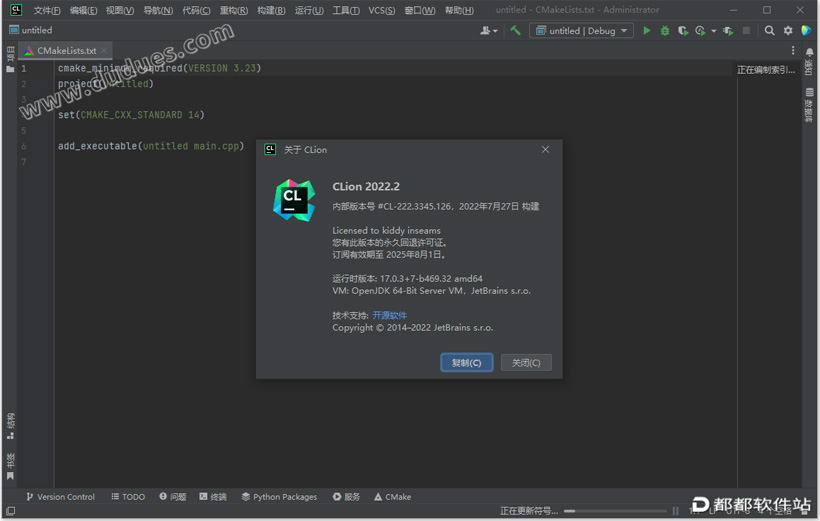Viewport: 820px width, 521px height.
Task: Open the 窗口(W) menu
Action: tap(420, 10)
